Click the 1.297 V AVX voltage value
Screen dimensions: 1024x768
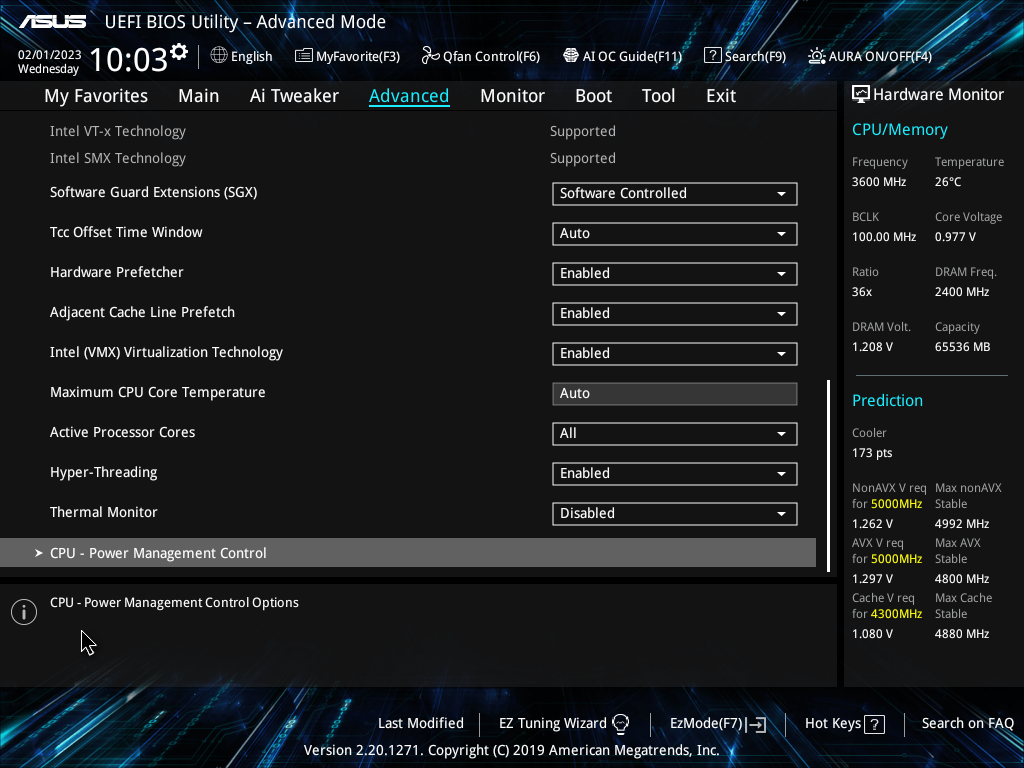tap(872, 579)
